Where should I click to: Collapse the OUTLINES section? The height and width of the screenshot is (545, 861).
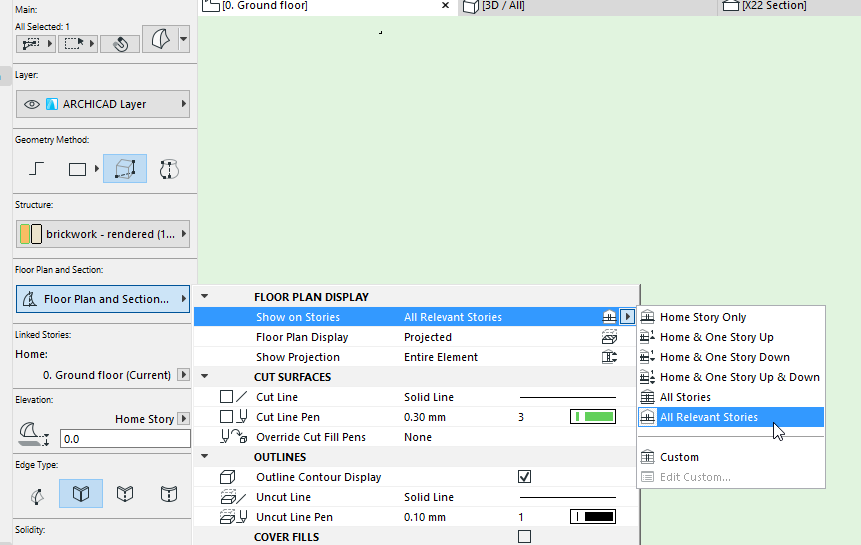point(204,457)
